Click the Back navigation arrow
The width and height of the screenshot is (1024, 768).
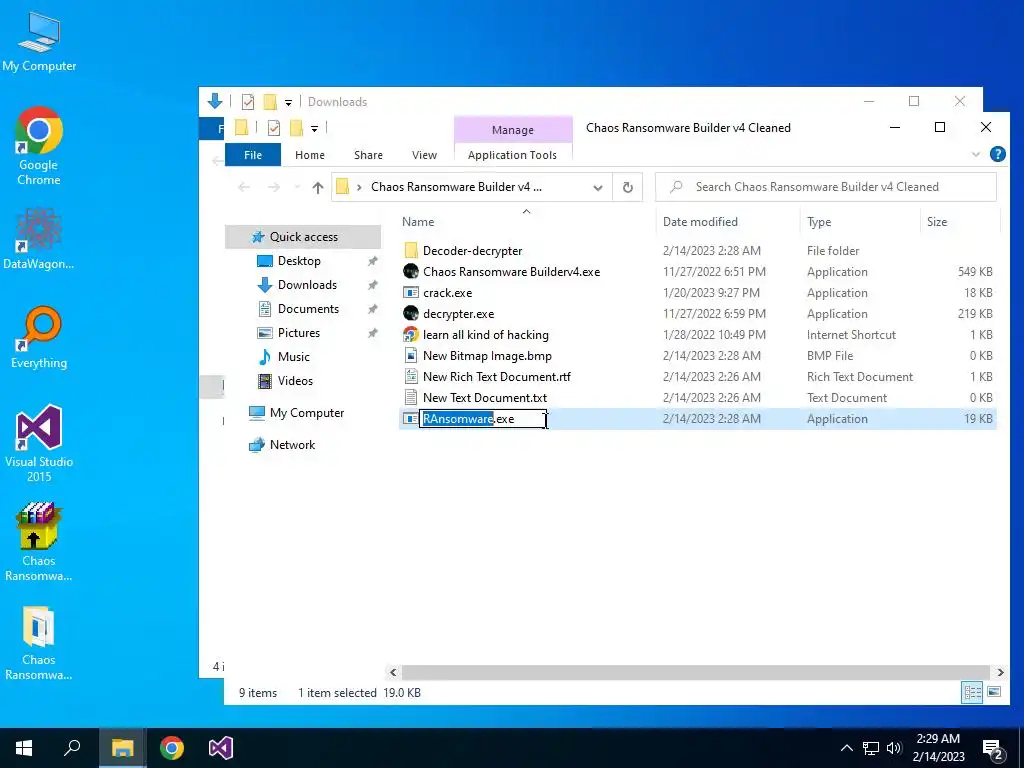[244, 187]
